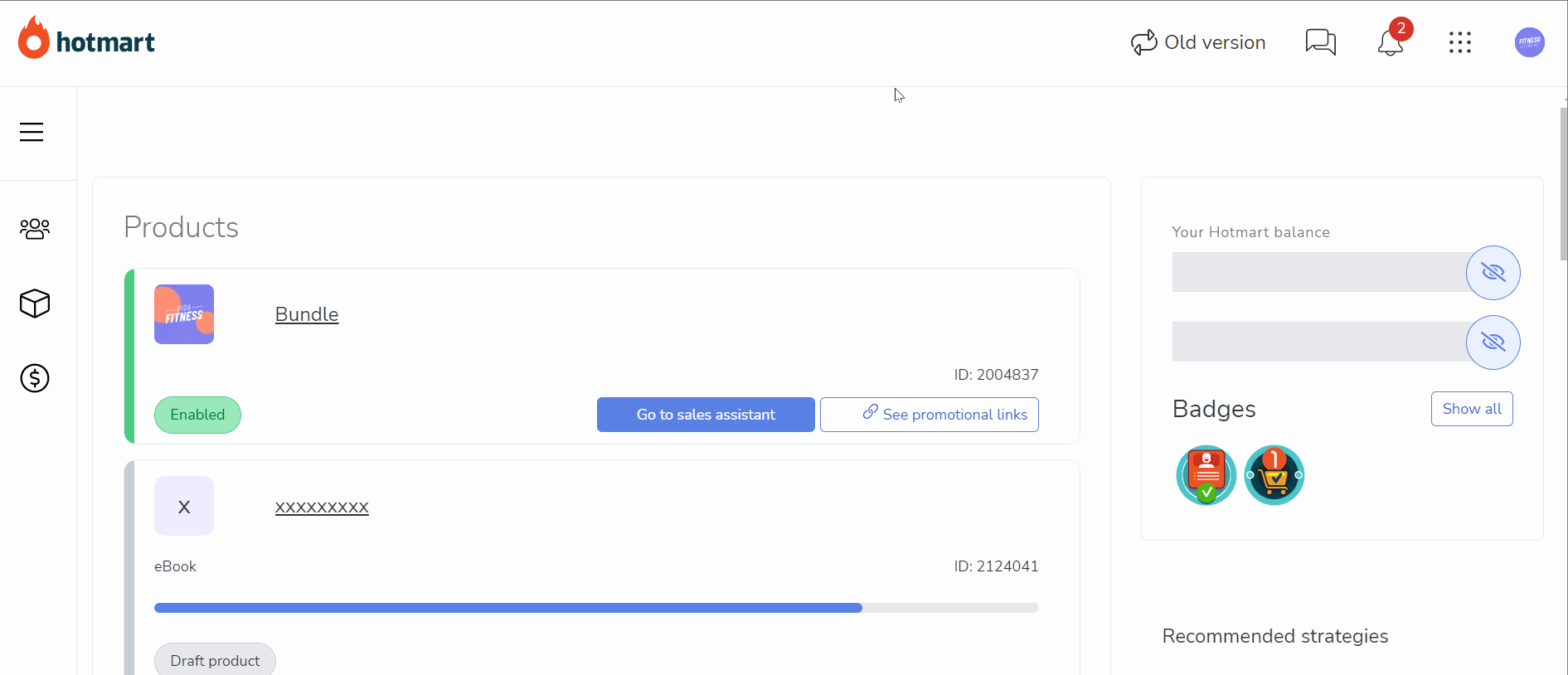
Task: Click the eBook draft progress bar
Action: tap(596, 608)
